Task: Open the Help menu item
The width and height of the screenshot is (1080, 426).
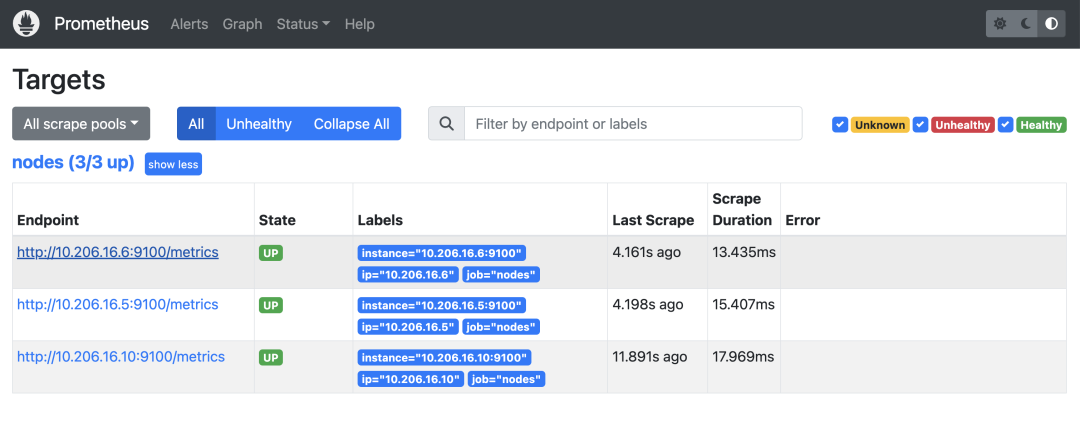Action: coord(359,24)
